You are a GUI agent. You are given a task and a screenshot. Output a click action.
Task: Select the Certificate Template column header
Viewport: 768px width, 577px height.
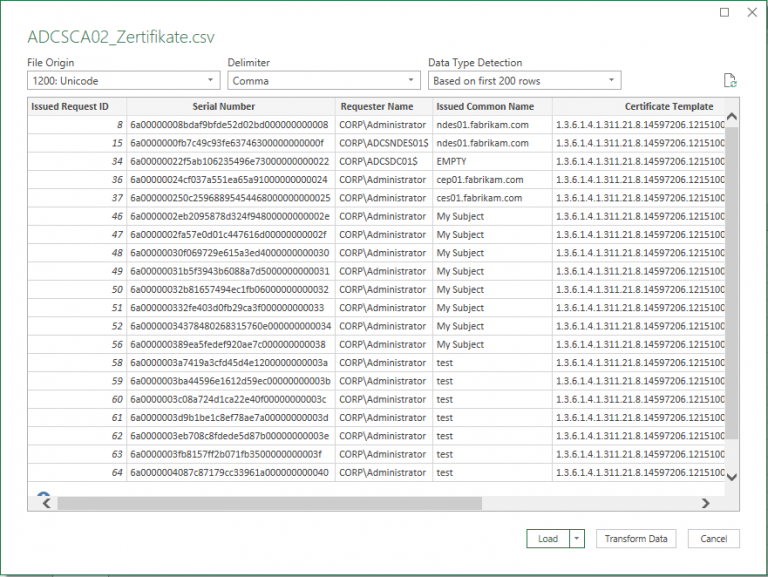(638, 106)
